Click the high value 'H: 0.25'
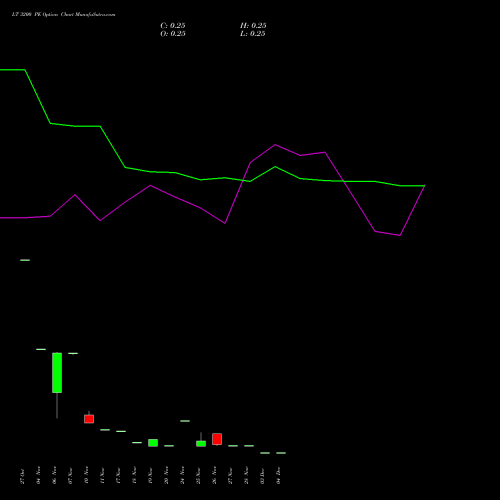The image size is (500, 500). tap(253, 26)
